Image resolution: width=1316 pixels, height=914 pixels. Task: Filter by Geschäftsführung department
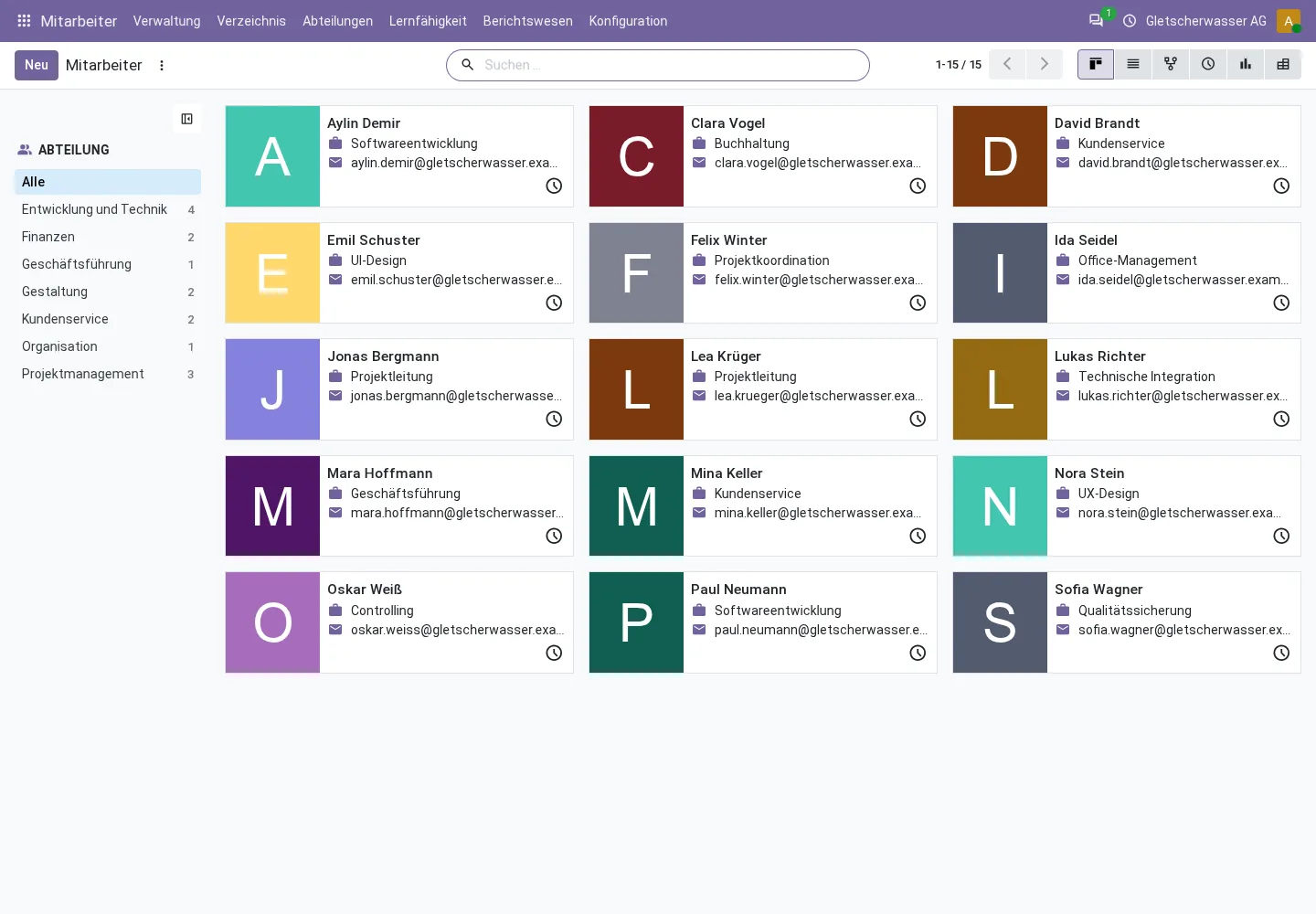pos(108,264)
